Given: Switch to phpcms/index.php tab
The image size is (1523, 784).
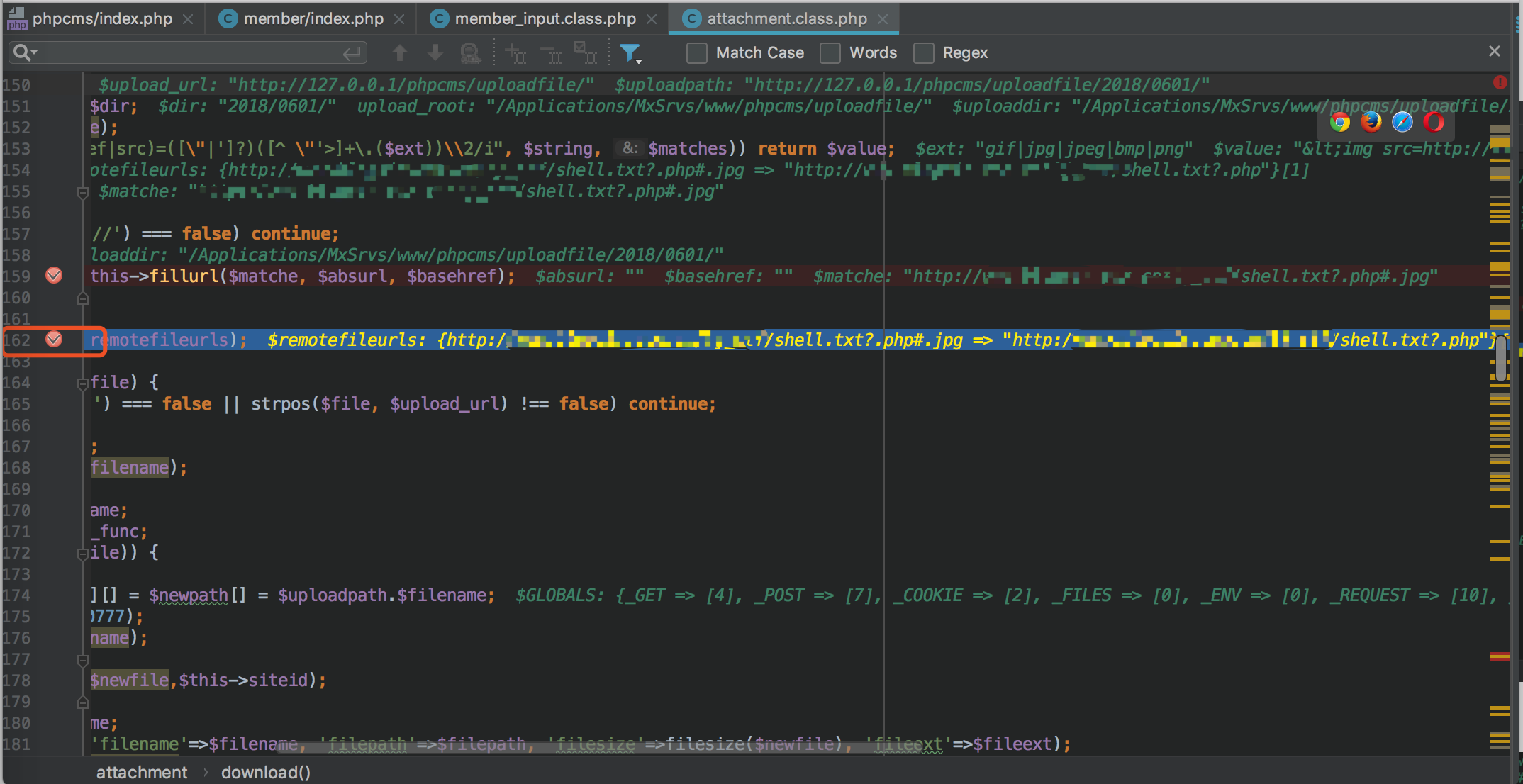Looking at the screenshot, I should click(101, 18).
